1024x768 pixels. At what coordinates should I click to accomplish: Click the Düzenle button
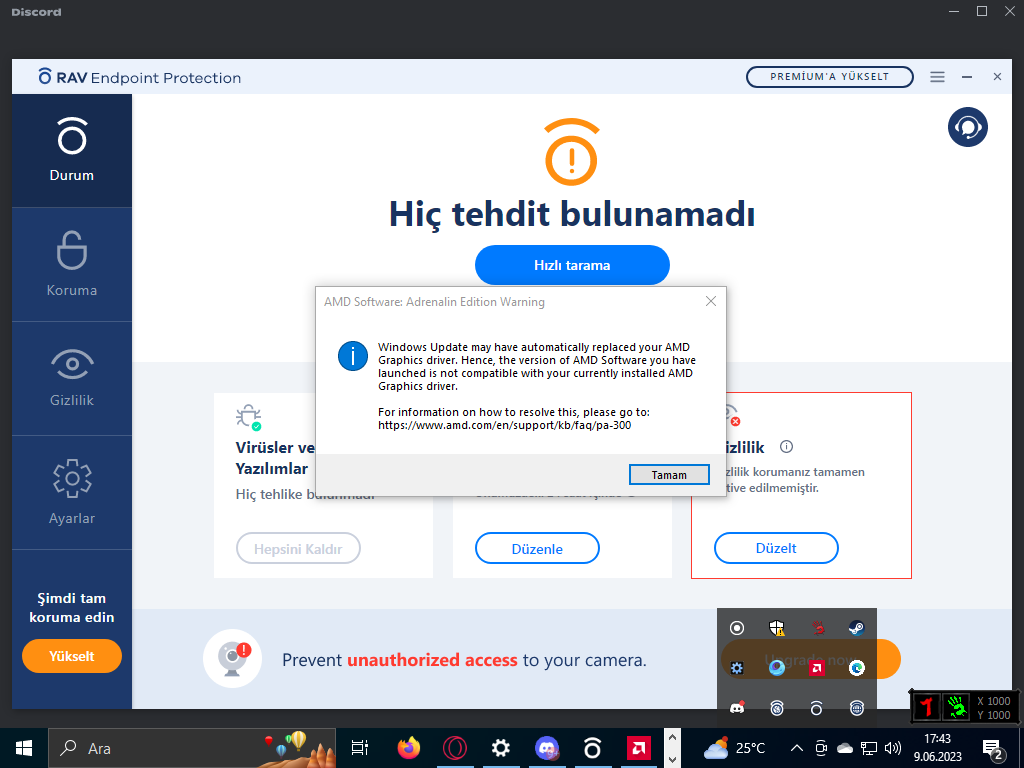pyautogui.click(x=537, y=549)
